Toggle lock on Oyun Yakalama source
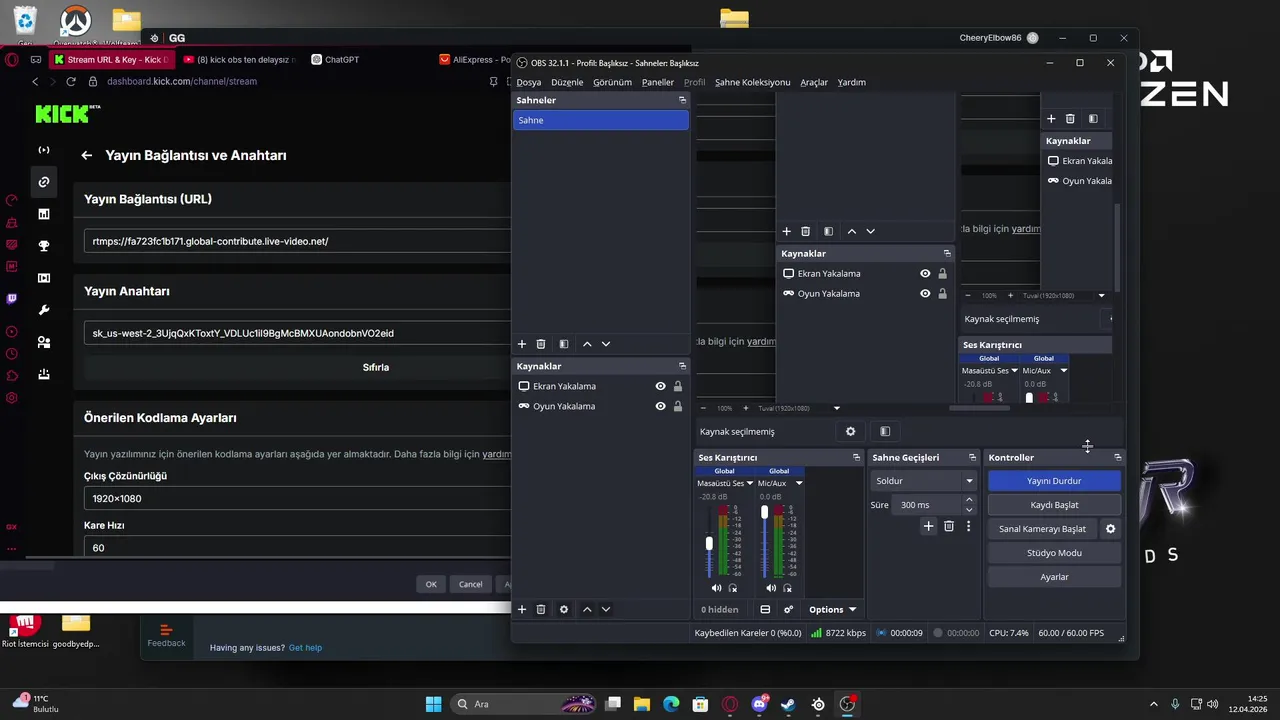Screen dimensions: 1280x720 (678, 406)
